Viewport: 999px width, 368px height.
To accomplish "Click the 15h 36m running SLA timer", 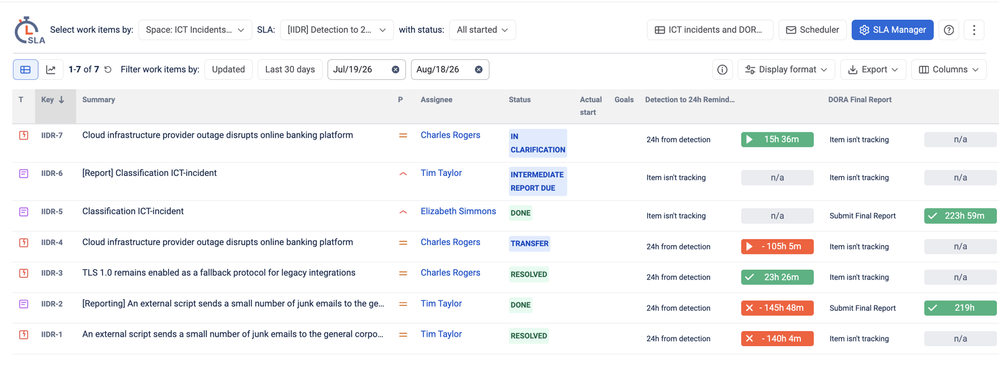I will pos(777,139).
